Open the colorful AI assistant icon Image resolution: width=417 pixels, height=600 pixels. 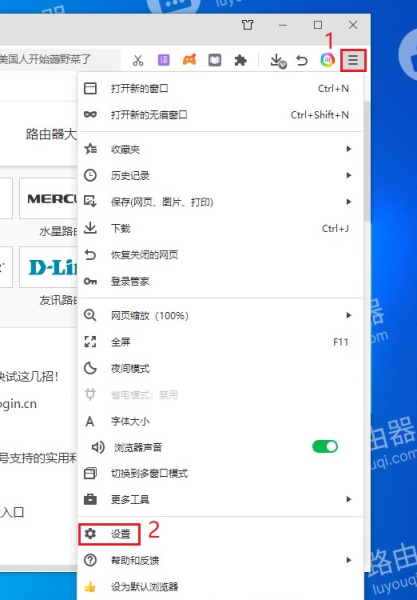327,60
